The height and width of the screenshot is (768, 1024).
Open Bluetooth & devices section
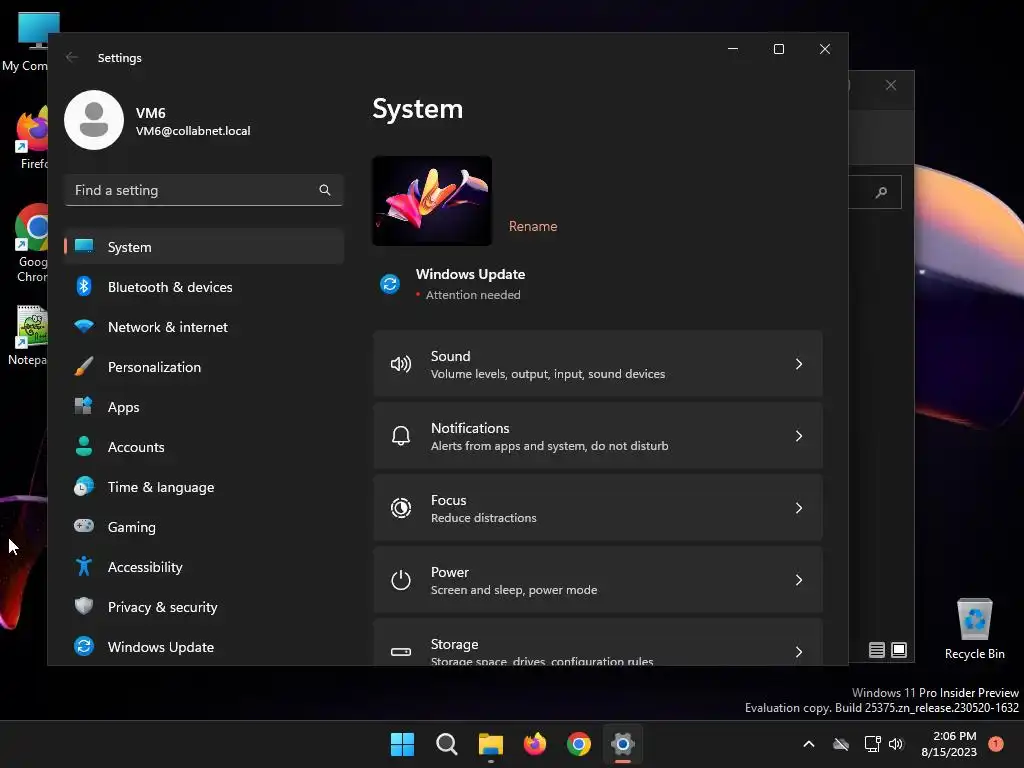point(204,287)
